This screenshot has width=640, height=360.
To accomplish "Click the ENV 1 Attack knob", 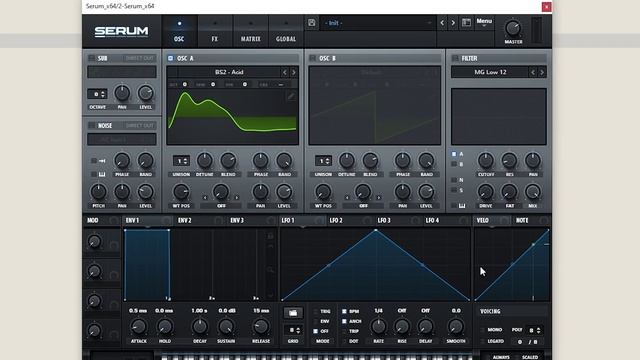I will [138, 327].
